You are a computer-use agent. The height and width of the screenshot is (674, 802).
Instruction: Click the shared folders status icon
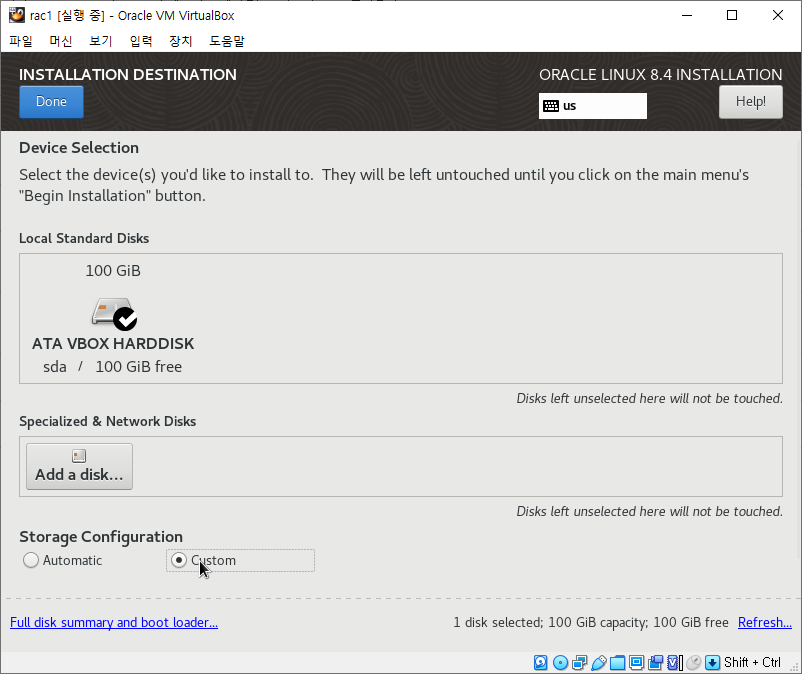617,663
